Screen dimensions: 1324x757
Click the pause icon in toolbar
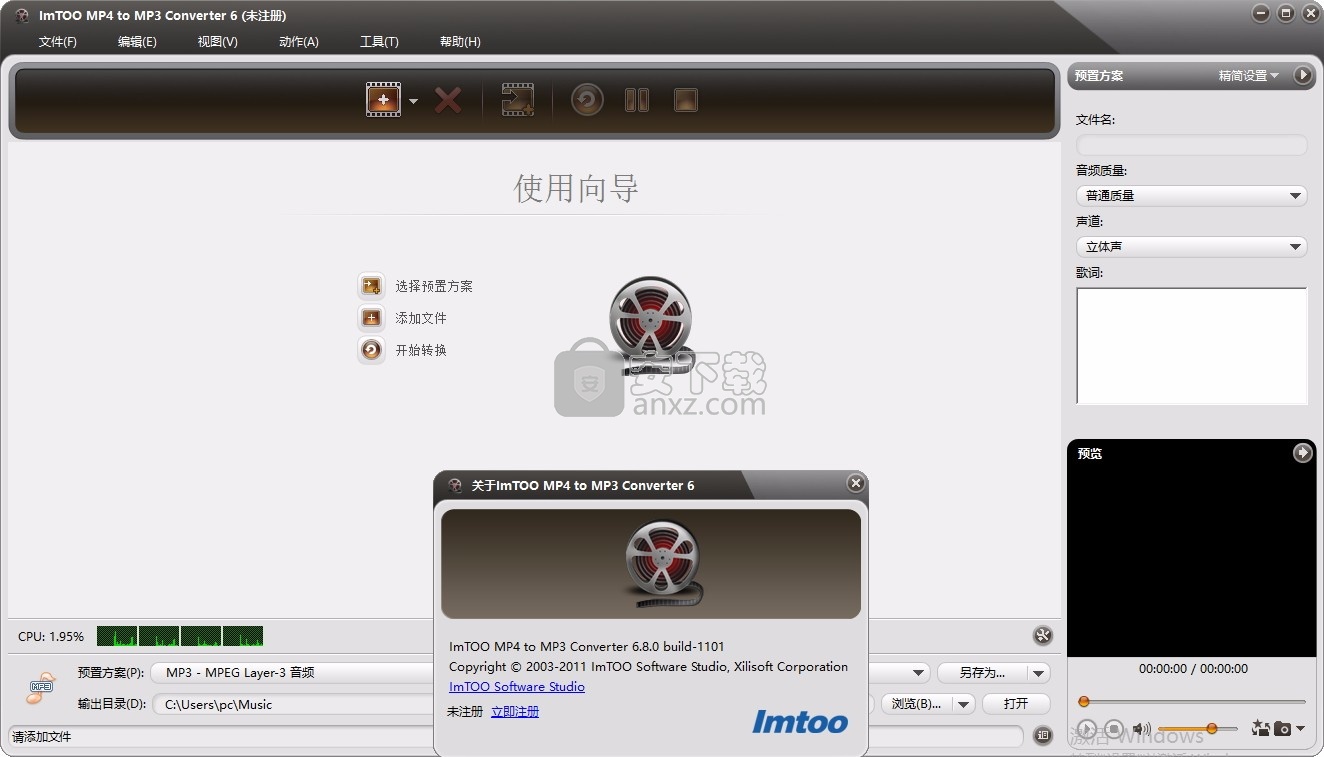637,100
